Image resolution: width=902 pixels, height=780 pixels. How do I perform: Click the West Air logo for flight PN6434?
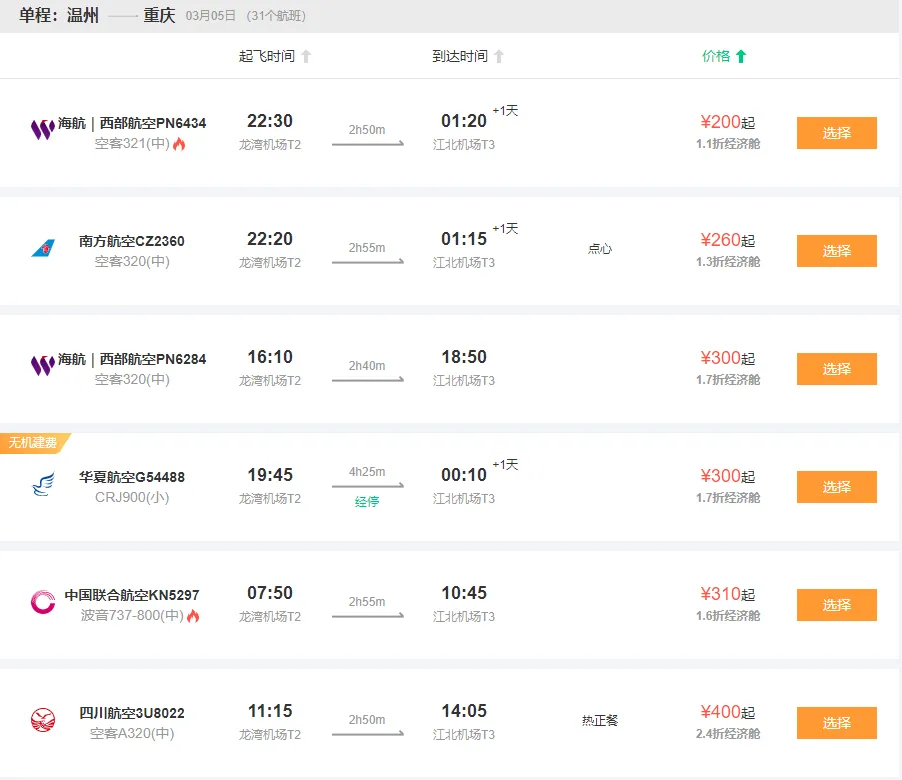pos(42,130)
